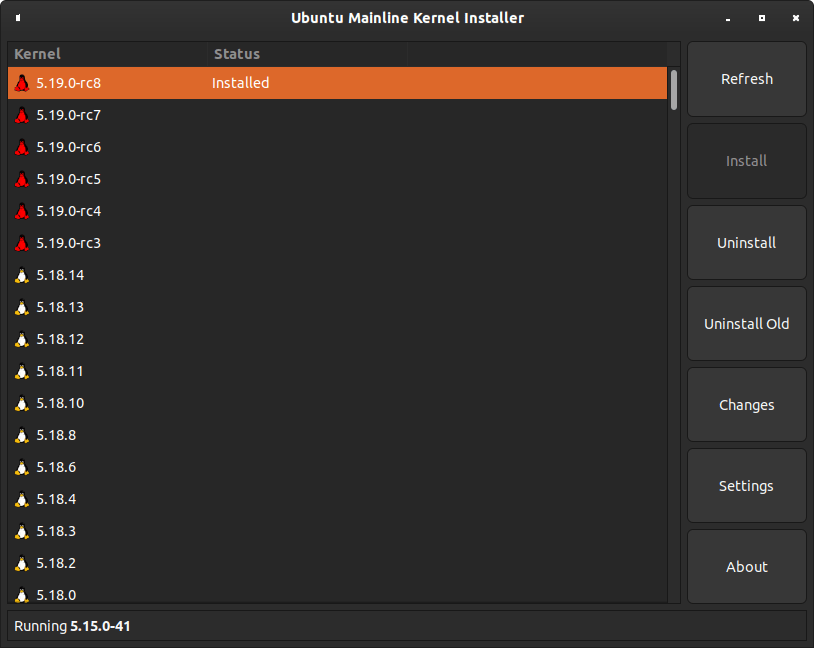
Task: Select kernel 5.18.12 in the list
Action: [337, 339]
